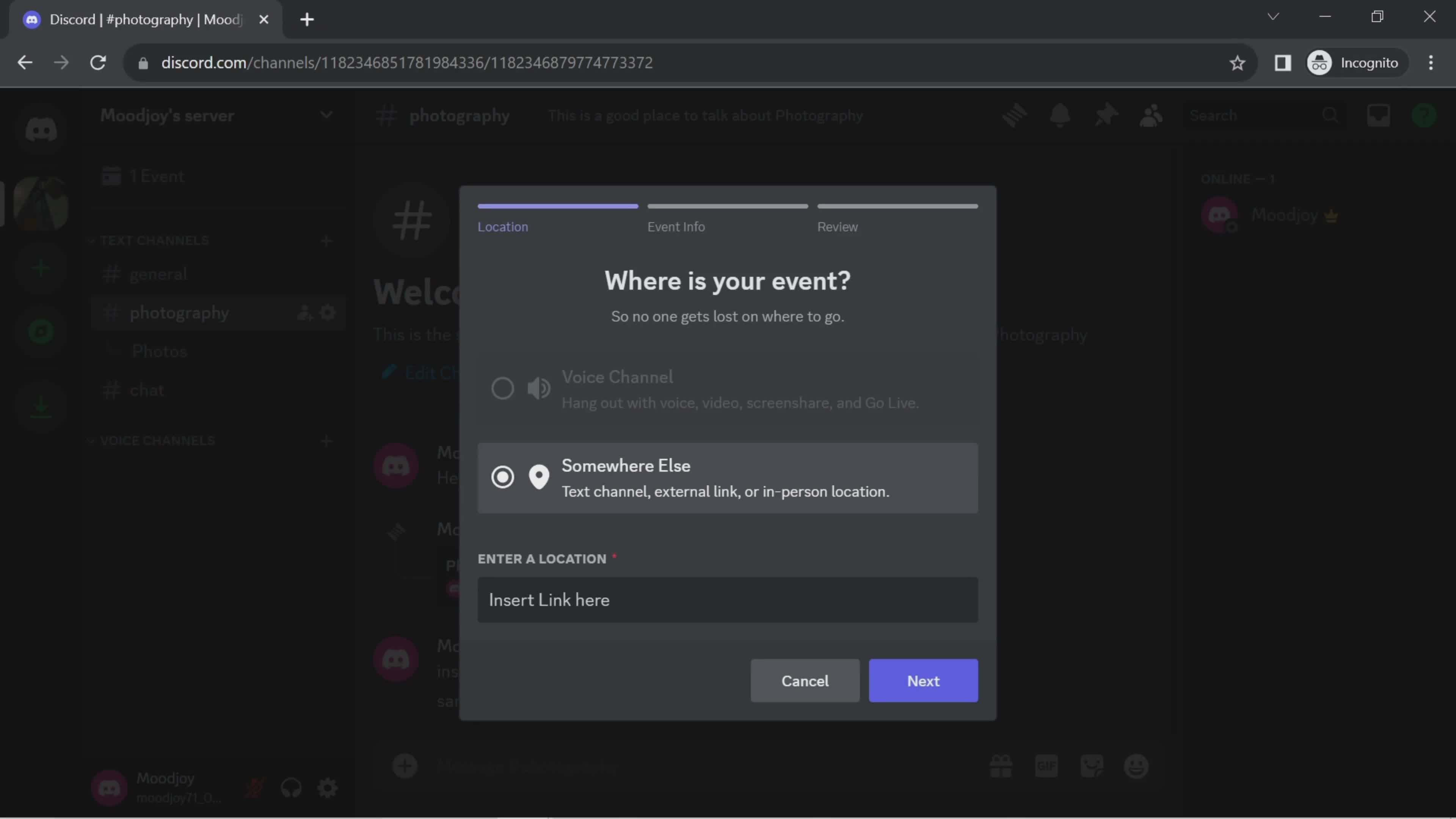Close the Discord browser tab
1456x819 pixels.
click(264, 20)
